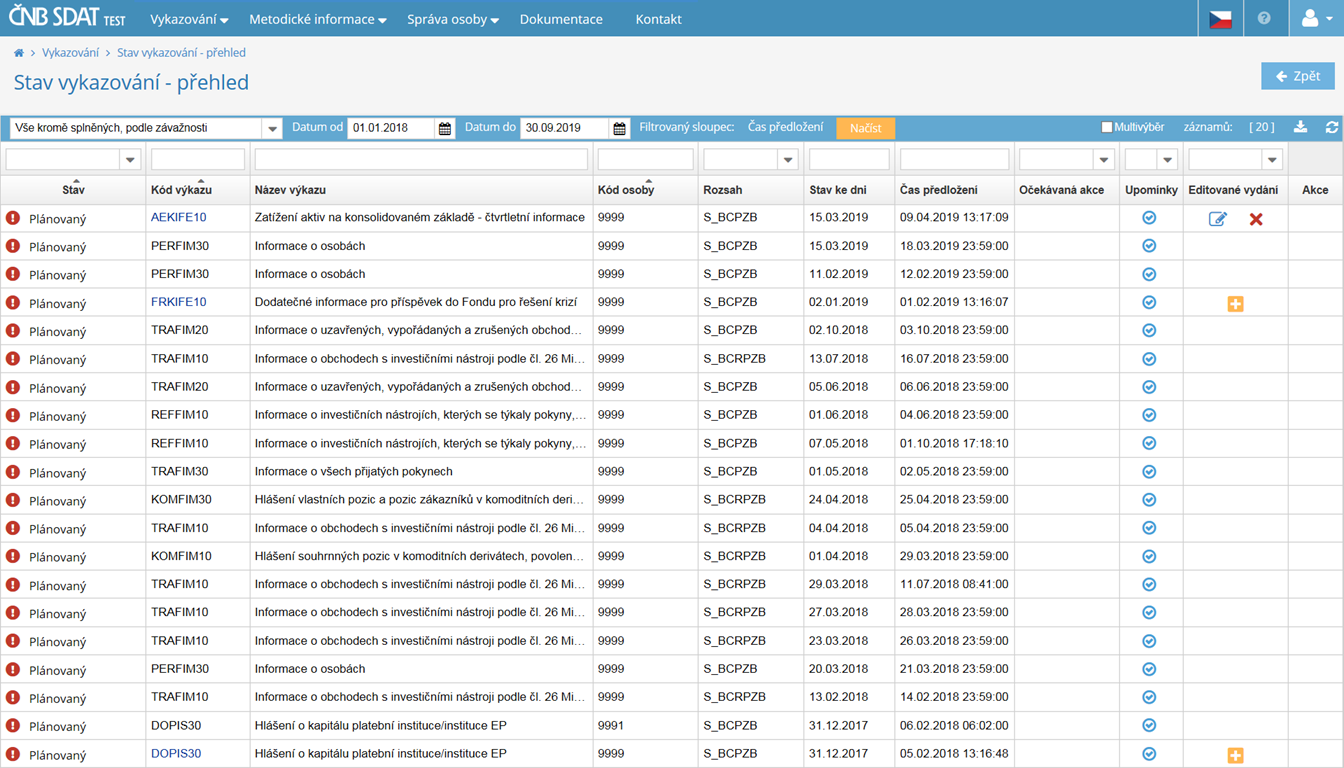Expand the Rozsah column filter dropdown

(x=788, y=160)
